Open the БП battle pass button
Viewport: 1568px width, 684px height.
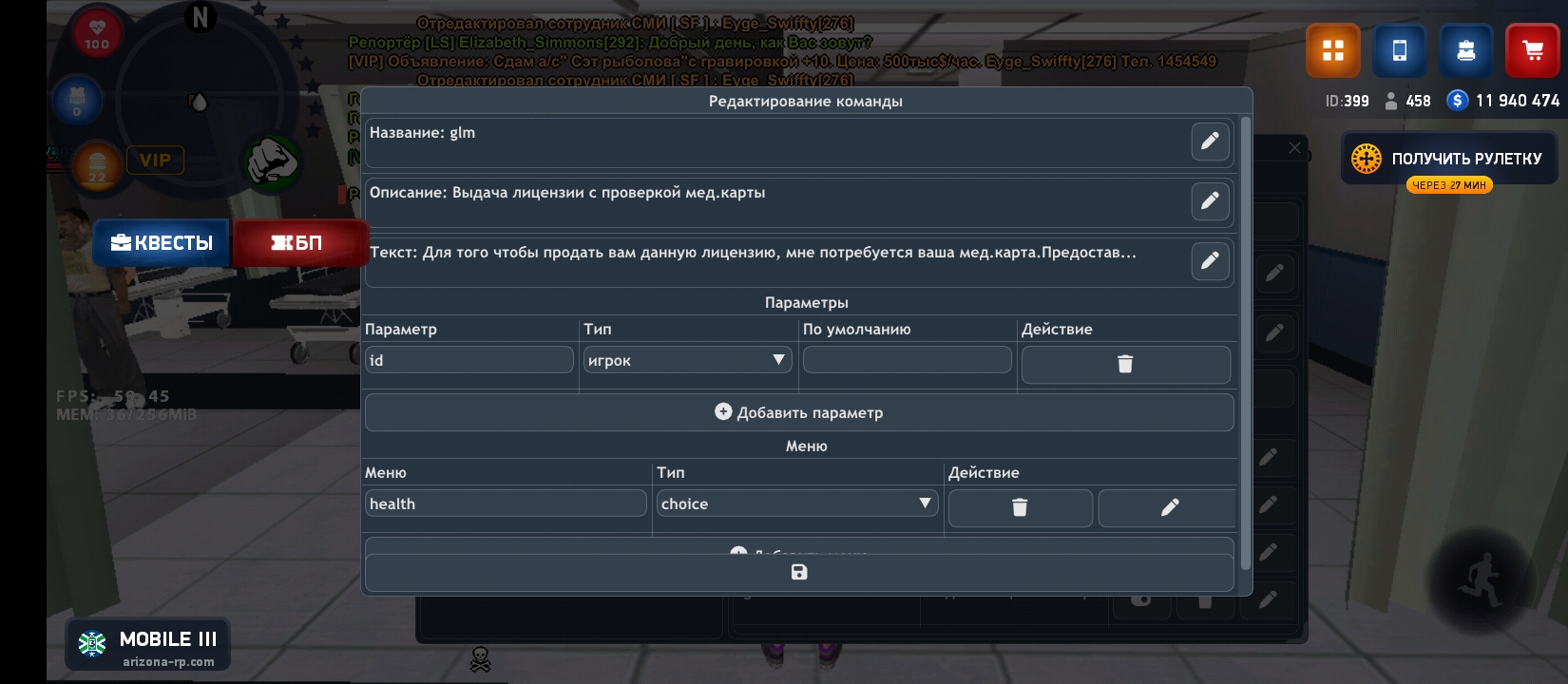298,243
